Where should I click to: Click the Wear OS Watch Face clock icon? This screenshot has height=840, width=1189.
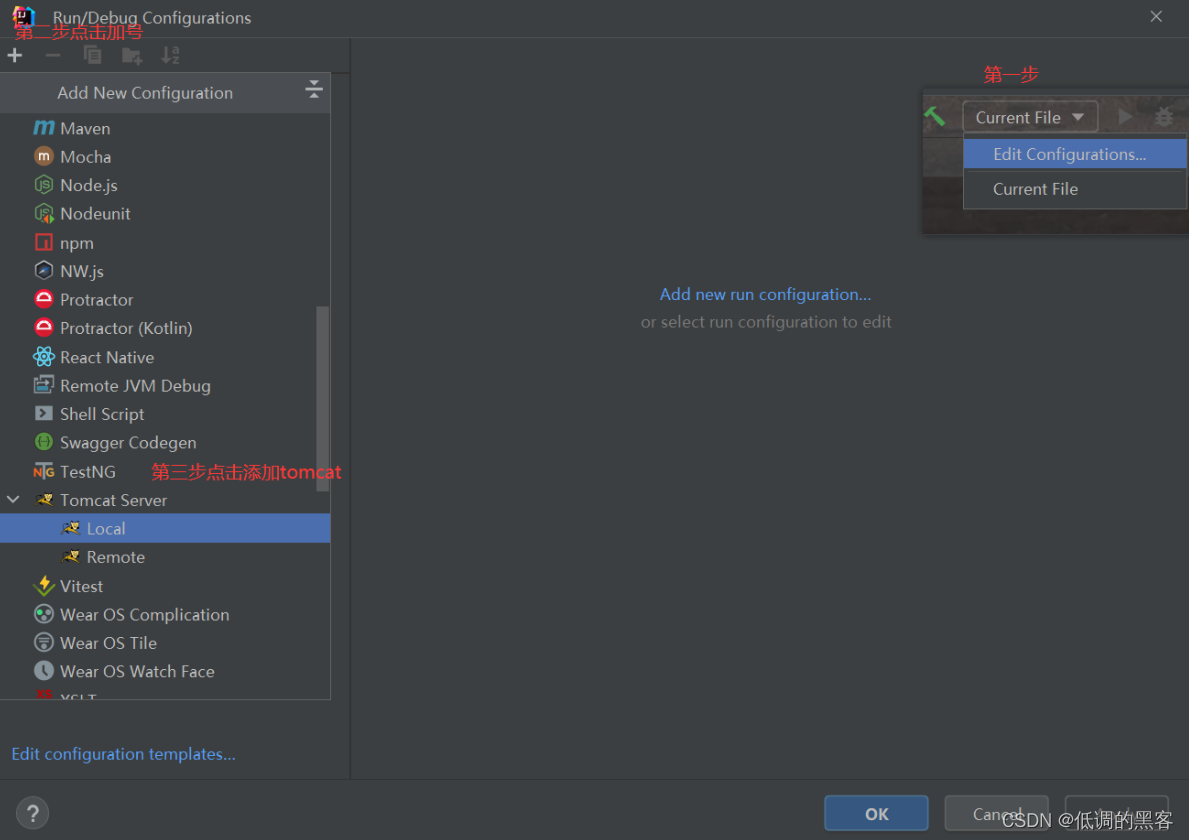tap(44, 671)
